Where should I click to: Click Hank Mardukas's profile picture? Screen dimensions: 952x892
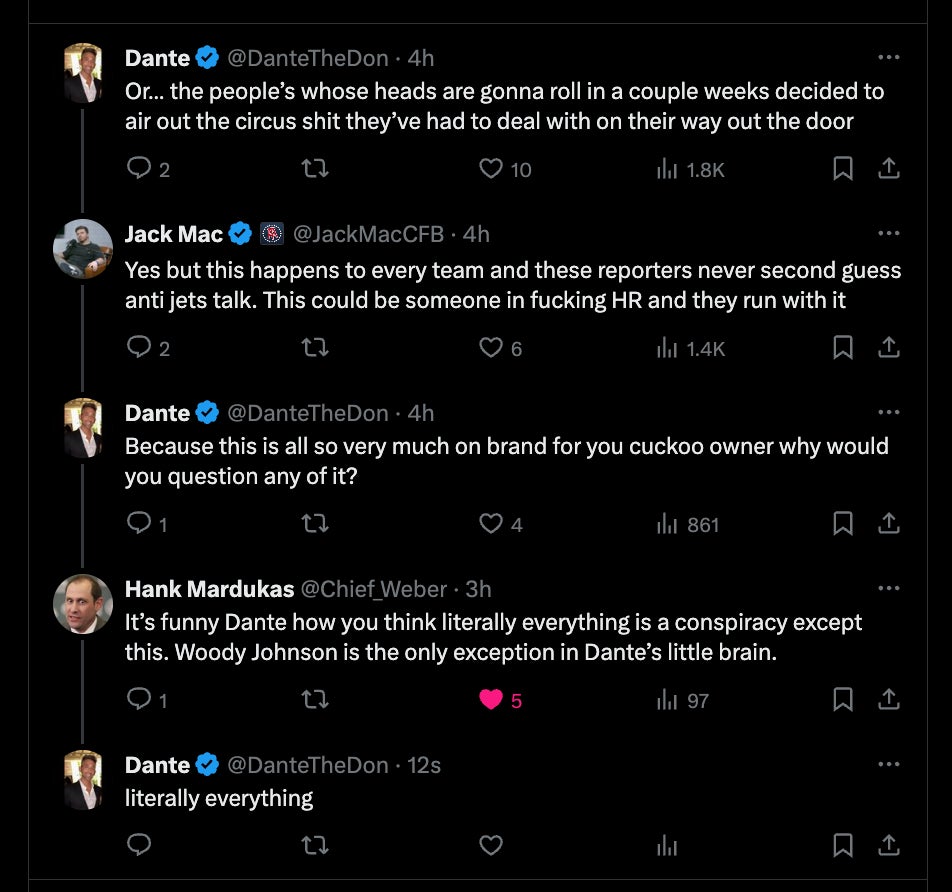(x=83, y=604)
